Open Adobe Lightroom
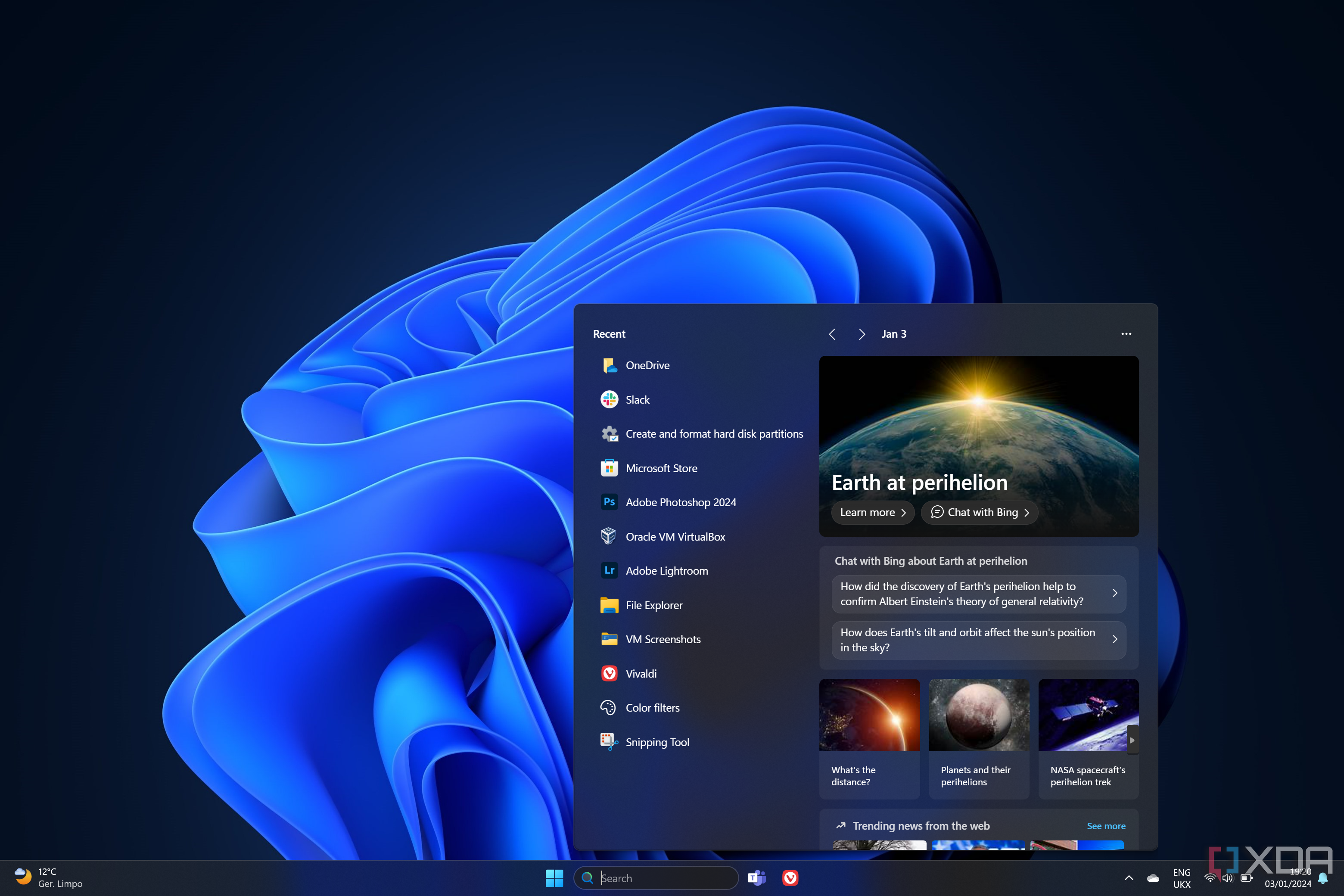The width and height of the screenshot is (1344, 896). pyautogui.click(x=666, y=570)
